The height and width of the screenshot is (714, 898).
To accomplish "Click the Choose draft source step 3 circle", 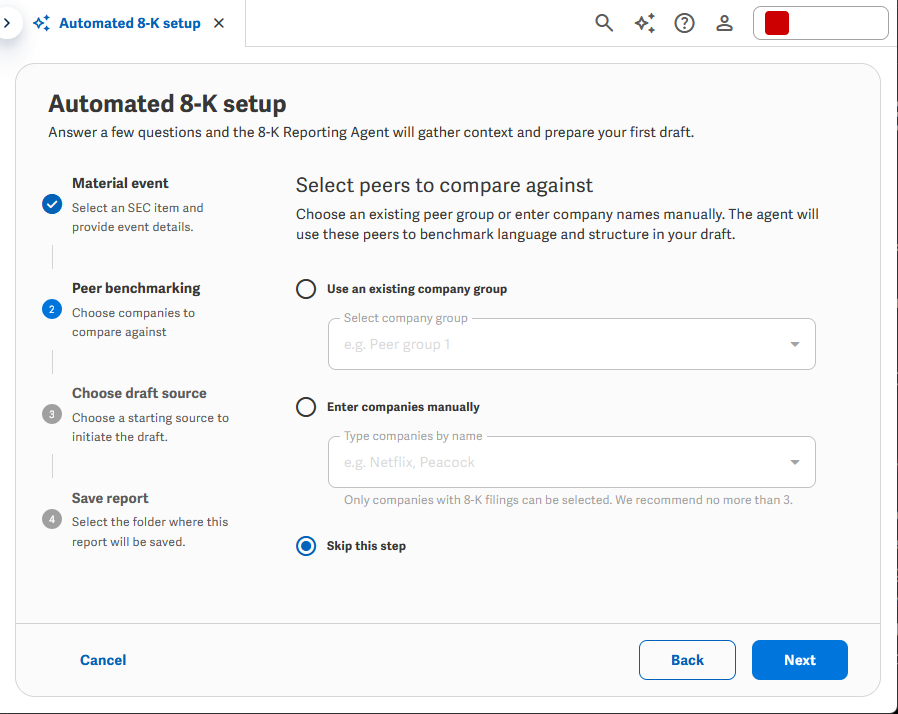I will click(52, 414).
